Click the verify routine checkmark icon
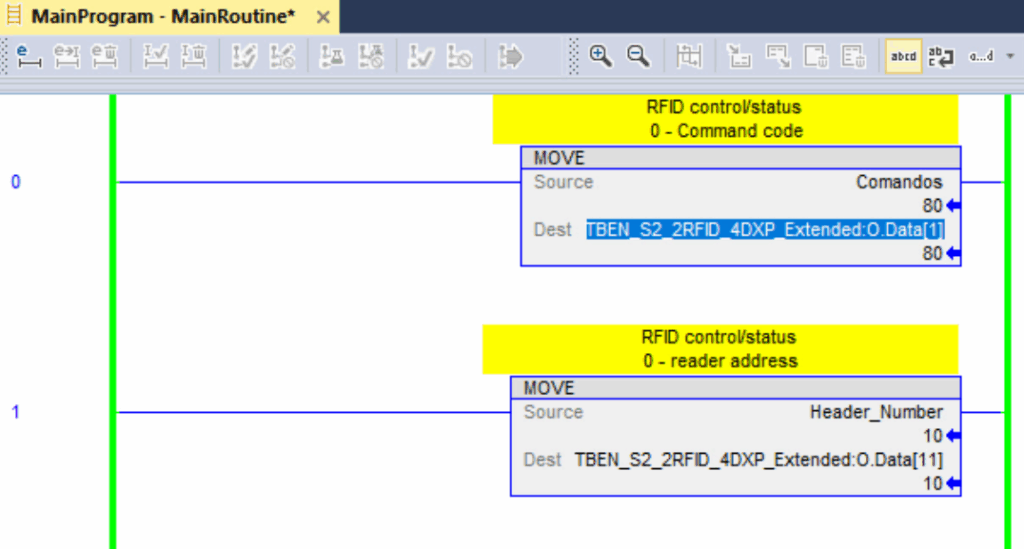The height and width of the screenshot is (549, 1024). point(421,57)
